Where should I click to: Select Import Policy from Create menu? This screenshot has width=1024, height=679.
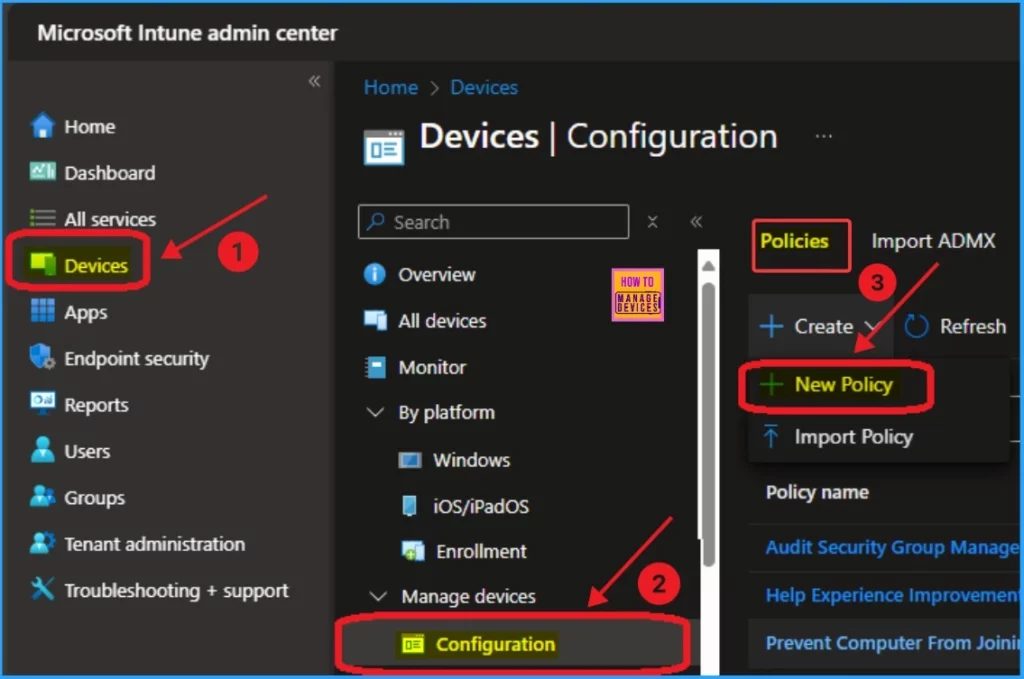(853, 436)
